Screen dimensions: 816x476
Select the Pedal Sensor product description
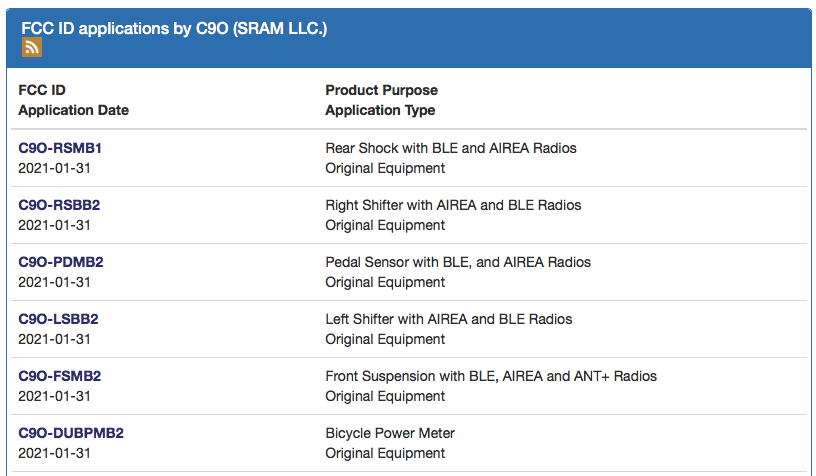tap(458, 262)
